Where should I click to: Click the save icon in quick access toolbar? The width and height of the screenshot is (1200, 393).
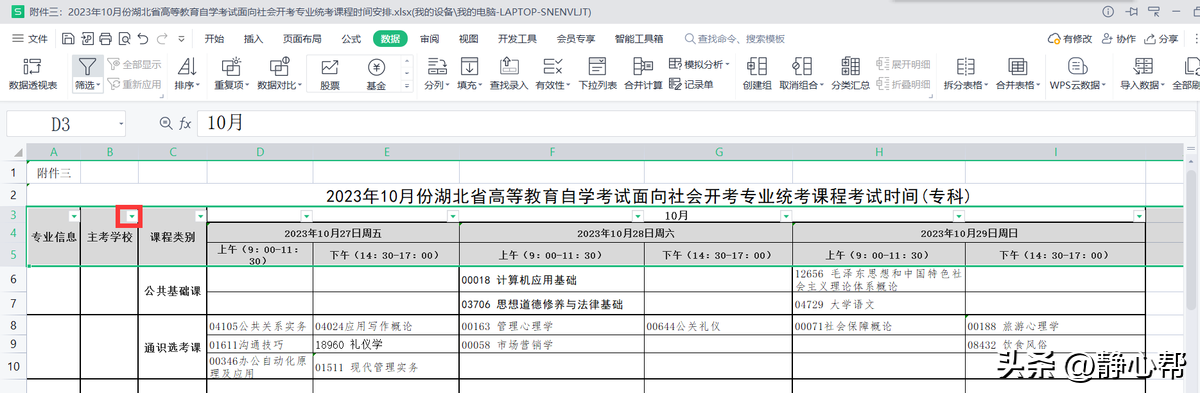pyautogui.click(x=68, y=39)
